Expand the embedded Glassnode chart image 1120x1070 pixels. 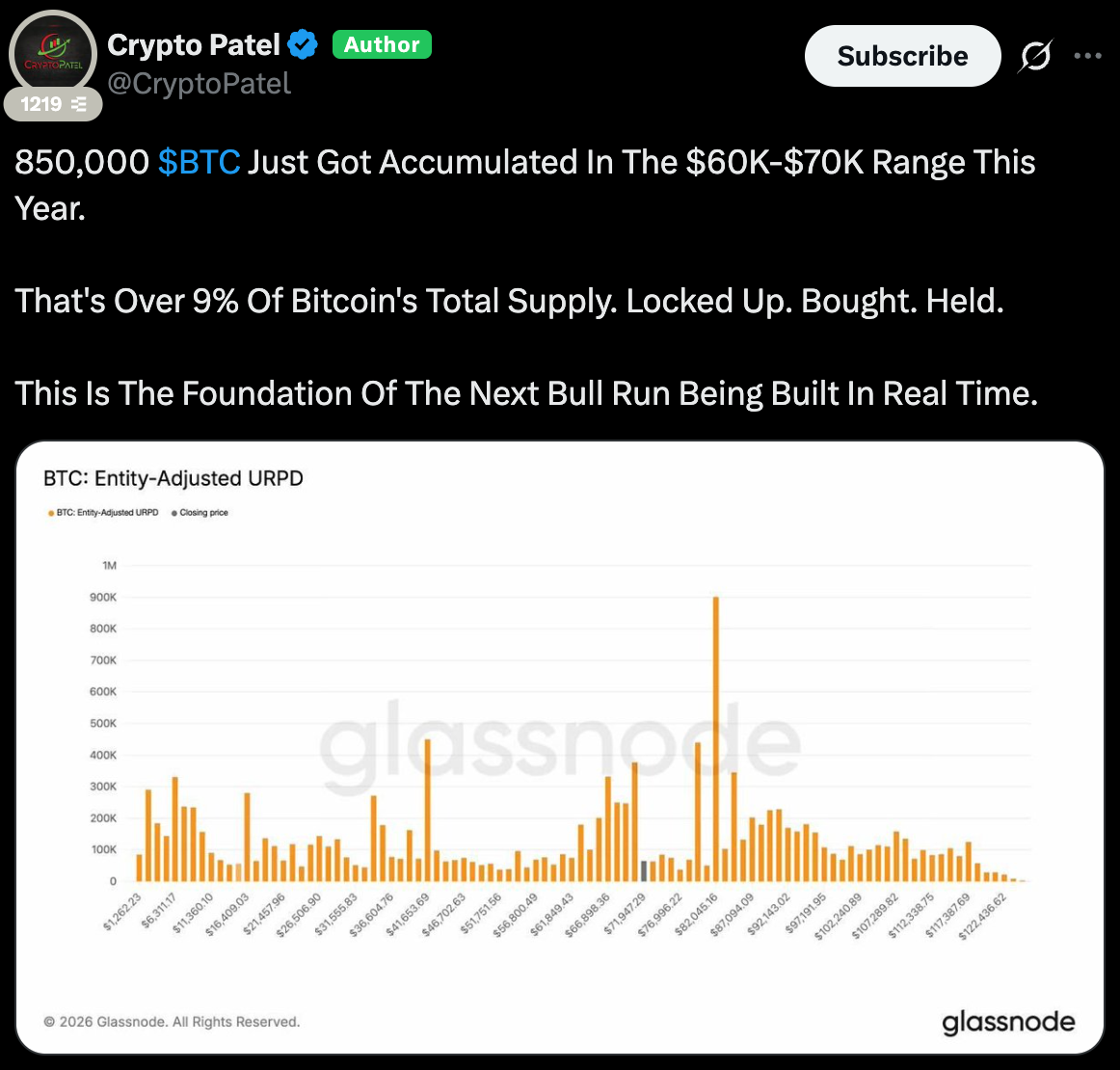[x=560, y=752]
